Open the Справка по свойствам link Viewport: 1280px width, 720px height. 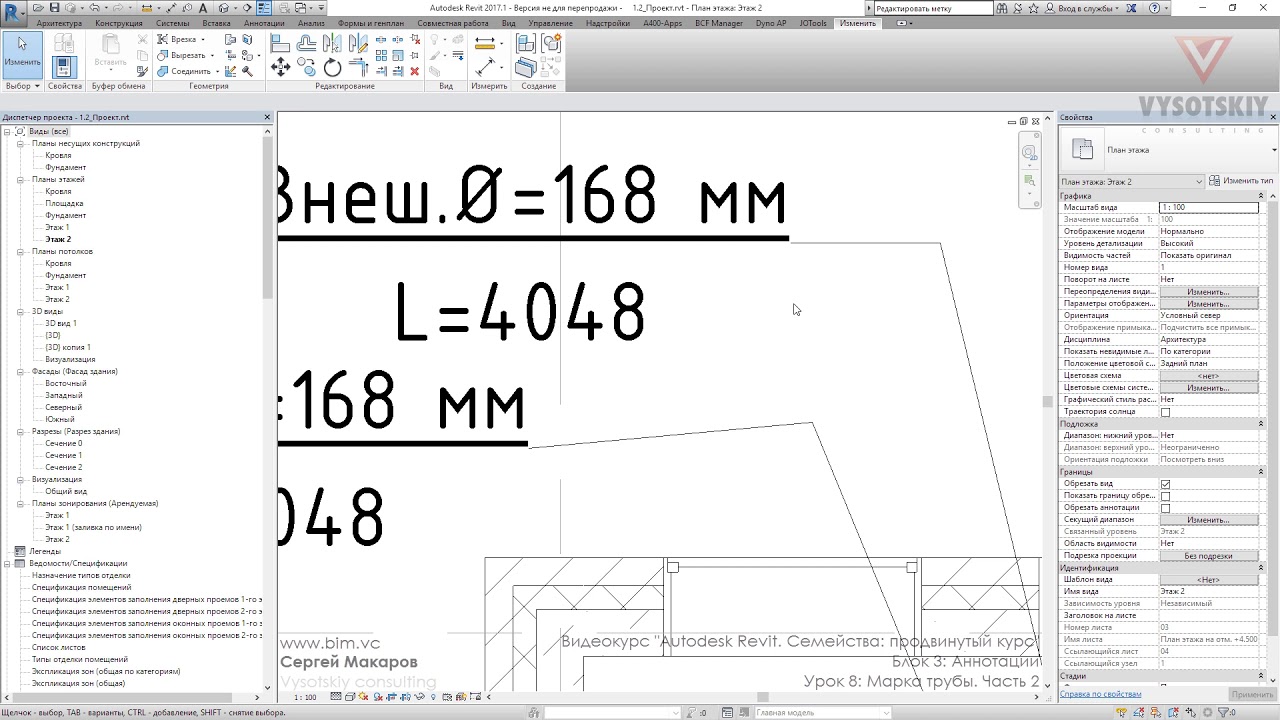1101,694
